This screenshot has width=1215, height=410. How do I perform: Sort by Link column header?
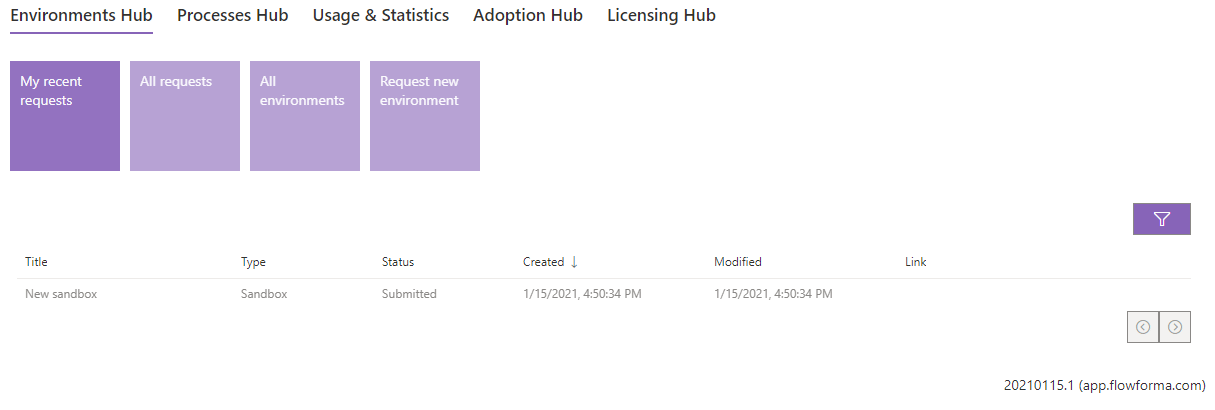pos(916,262)
